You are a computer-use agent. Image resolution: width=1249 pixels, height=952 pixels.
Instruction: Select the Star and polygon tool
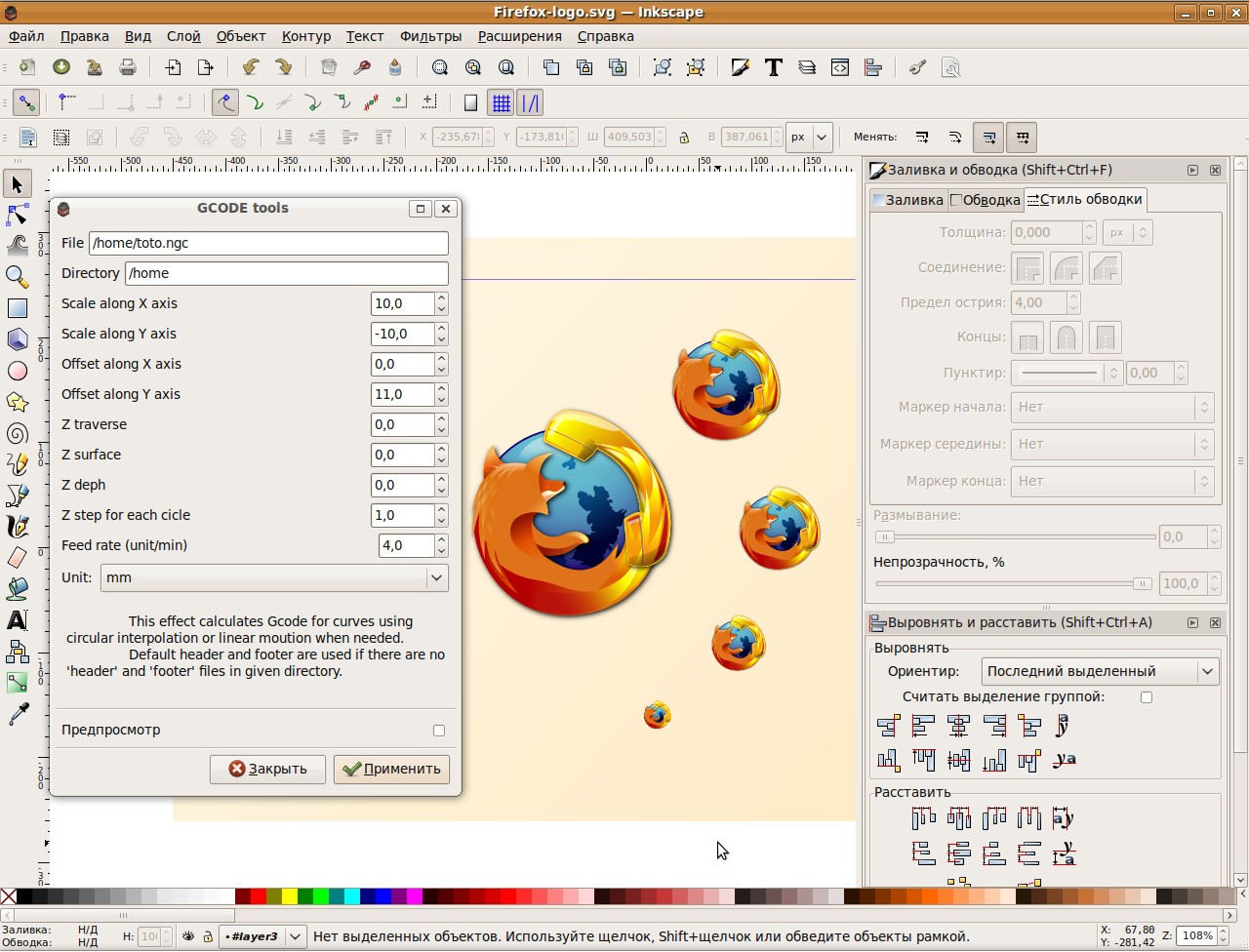18,402
